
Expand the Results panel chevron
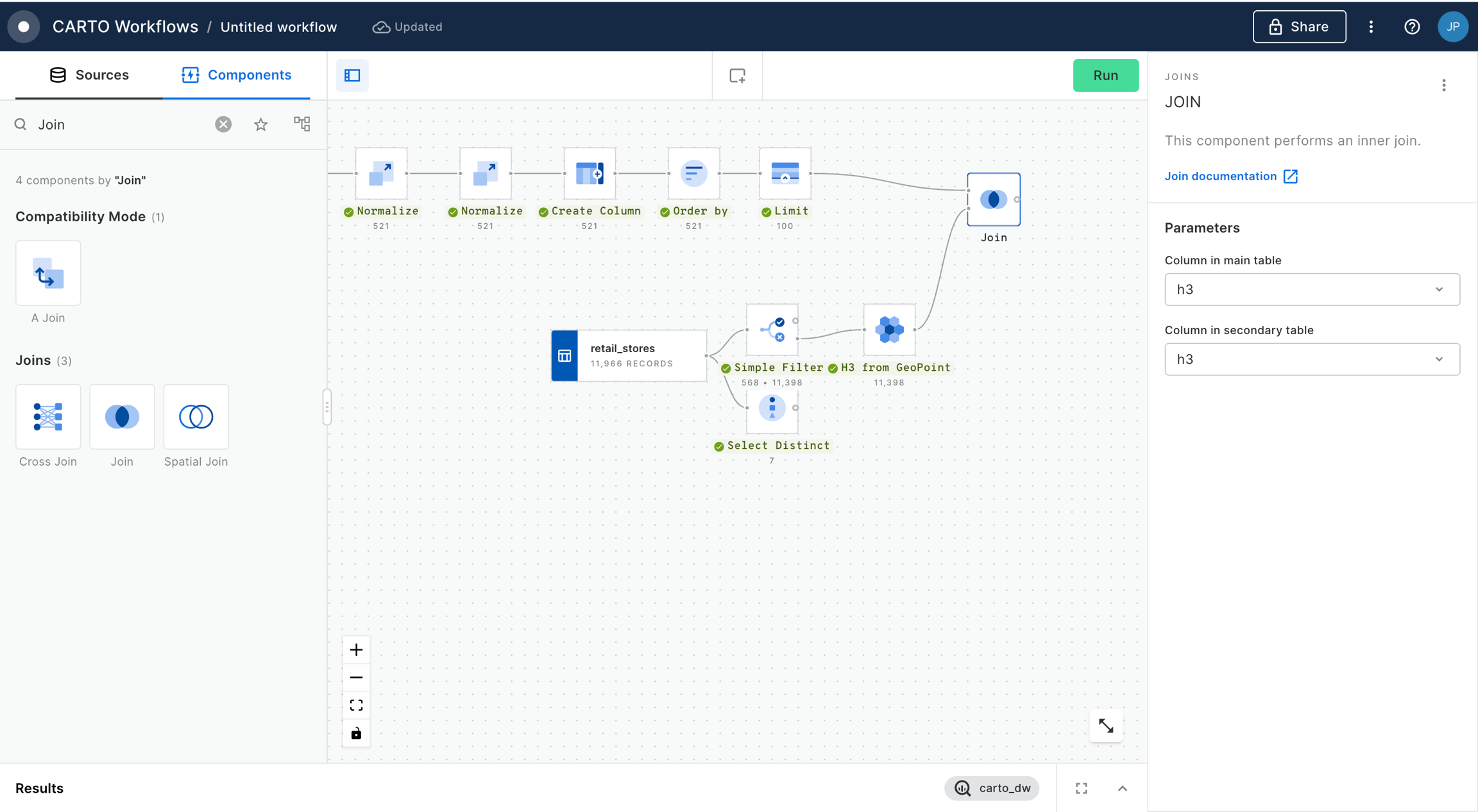tap(1122, 788)
